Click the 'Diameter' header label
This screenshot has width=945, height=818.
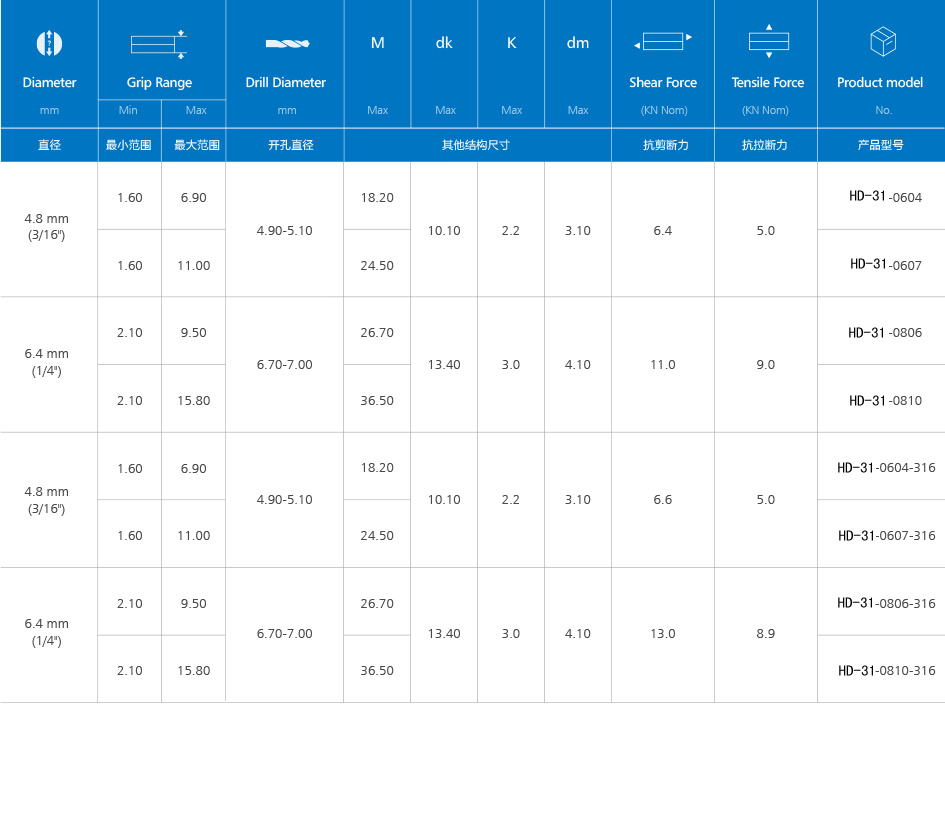pyautogui.click(x=49, y=83)
